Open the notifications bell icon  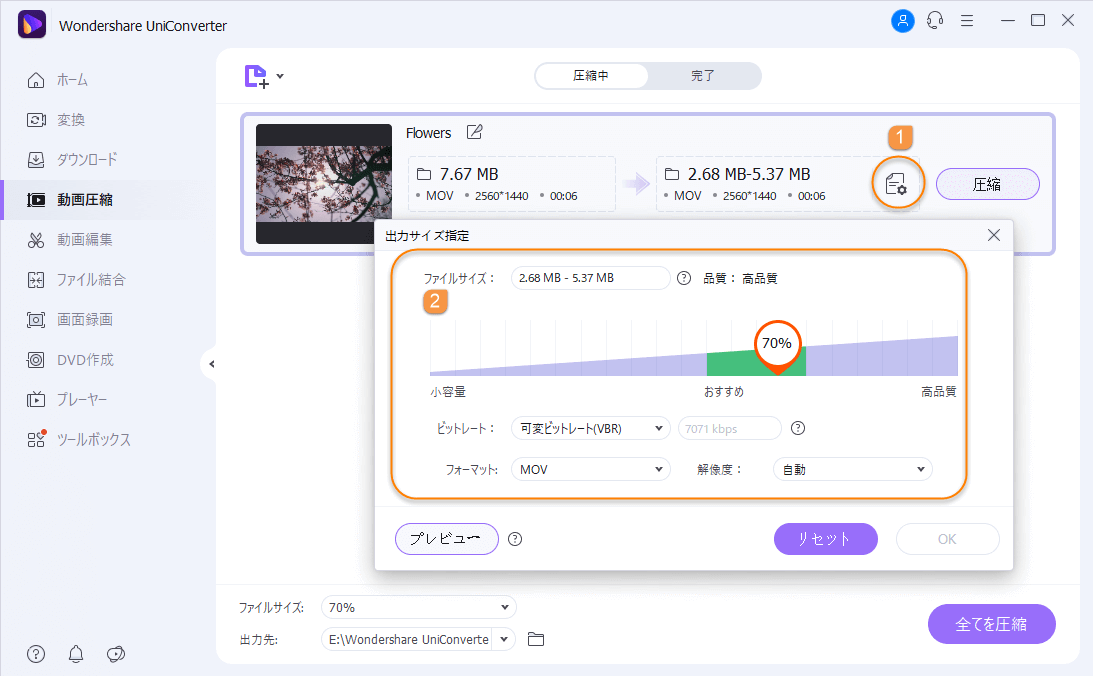(x=76, y=654)
